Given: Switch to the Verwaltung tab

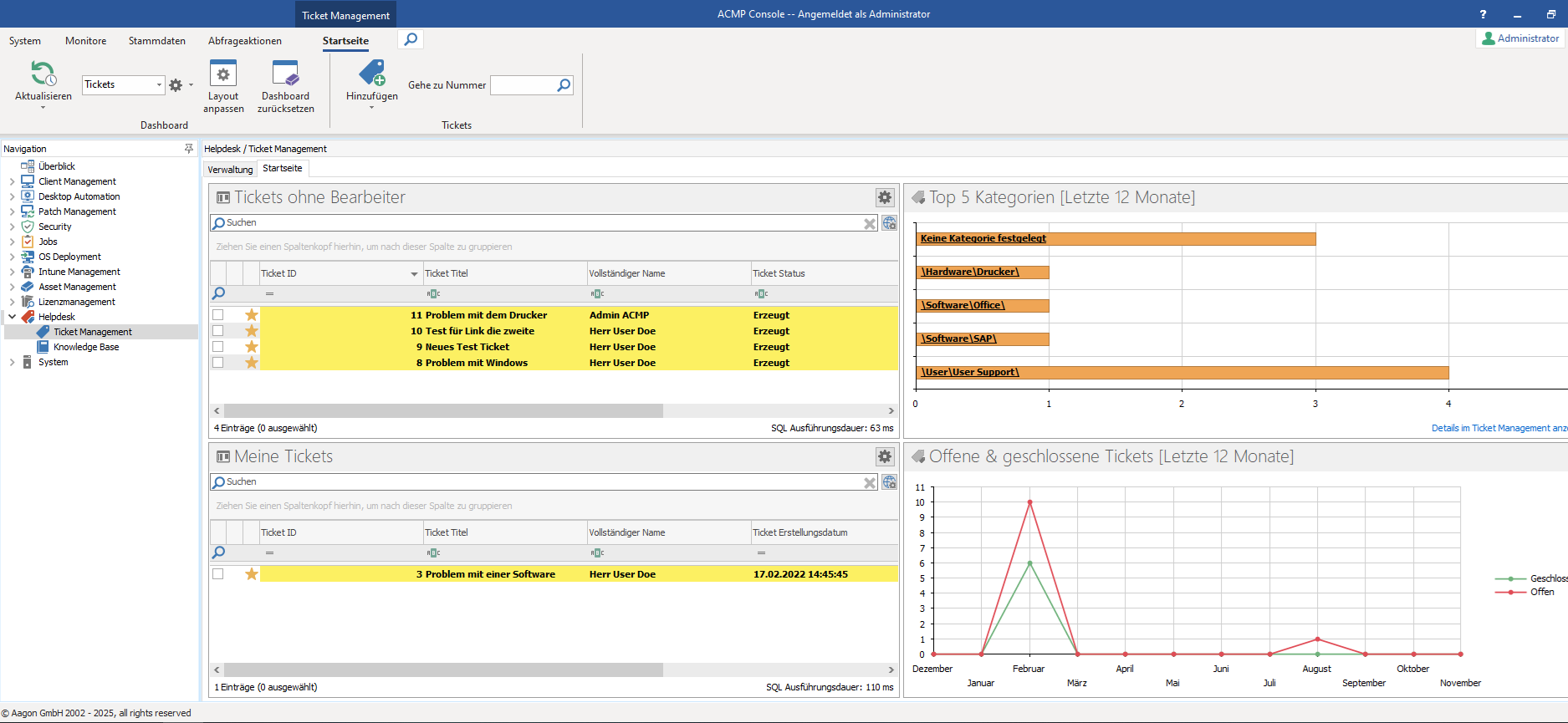Looking at the screenshot, I should click(x=230, y=170).
